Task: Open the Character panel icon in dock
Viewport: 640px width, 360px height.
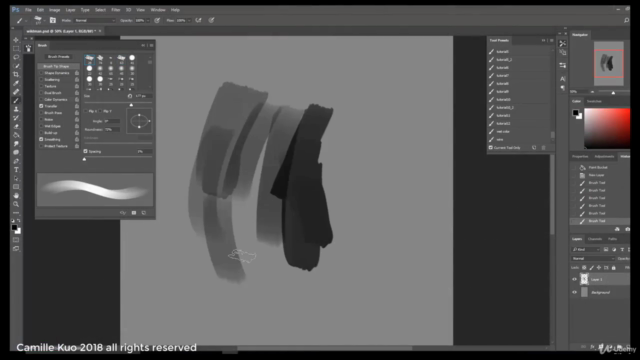Action: click(x=562, y=79)
